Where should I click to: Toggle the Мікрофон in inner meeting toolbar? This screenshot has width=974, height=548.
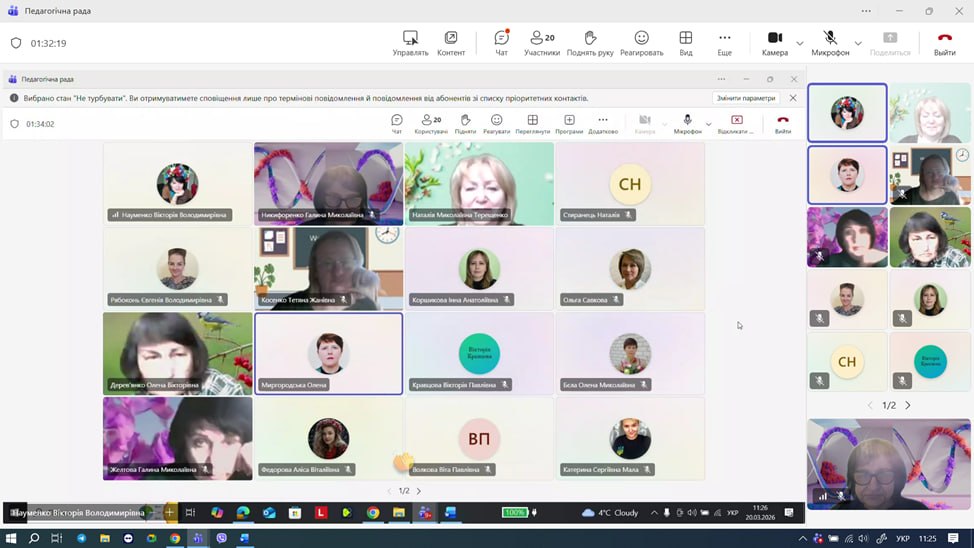tap(687, 124)
